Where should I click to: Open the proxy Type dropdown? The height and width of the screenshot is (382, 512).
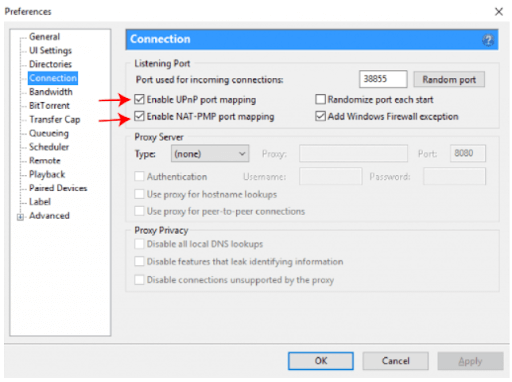pyautogui.click(x=210, y=154)
